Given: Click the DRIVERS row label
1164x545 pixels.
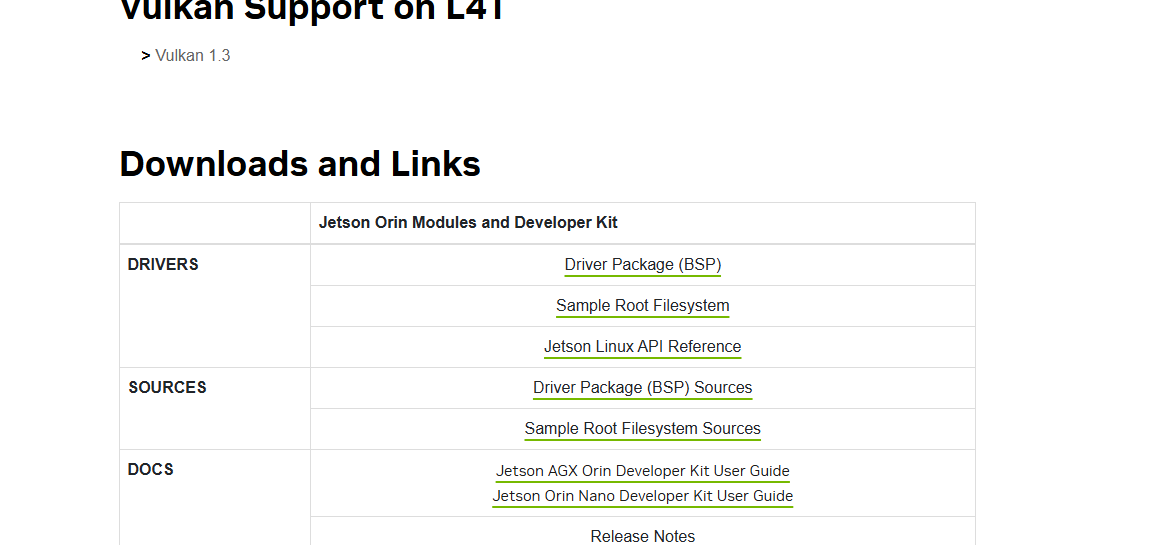Looking at the screenshot, I should pyautogui.click(x=163, y=265).
